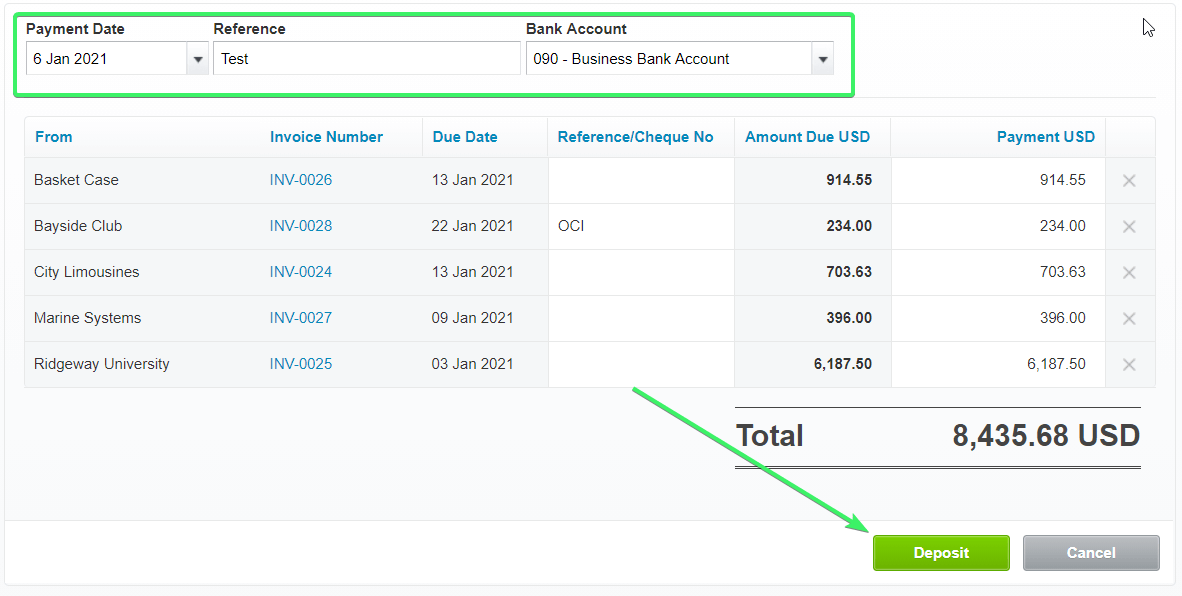The width and height of the screenshot is (1182, 596).
Task: Remove Bayside Club from the batch deposit
Action: click(x=1129, y=226)
